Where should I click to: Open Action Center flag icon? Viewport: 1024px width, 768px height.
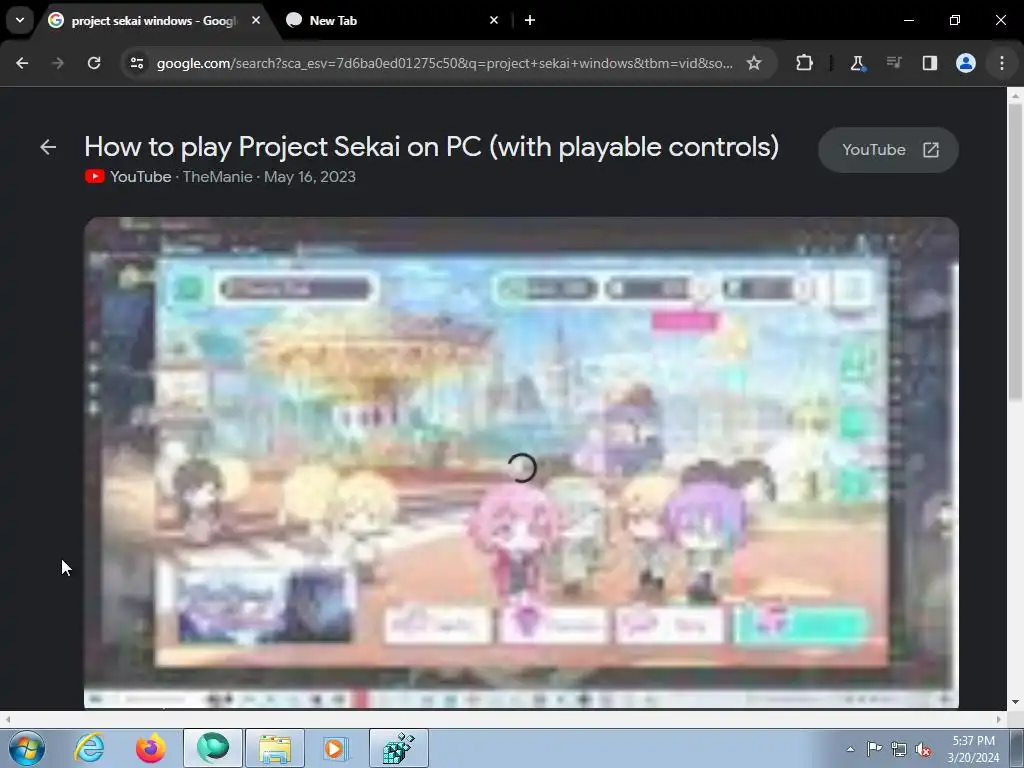click(x=874, y=749)
